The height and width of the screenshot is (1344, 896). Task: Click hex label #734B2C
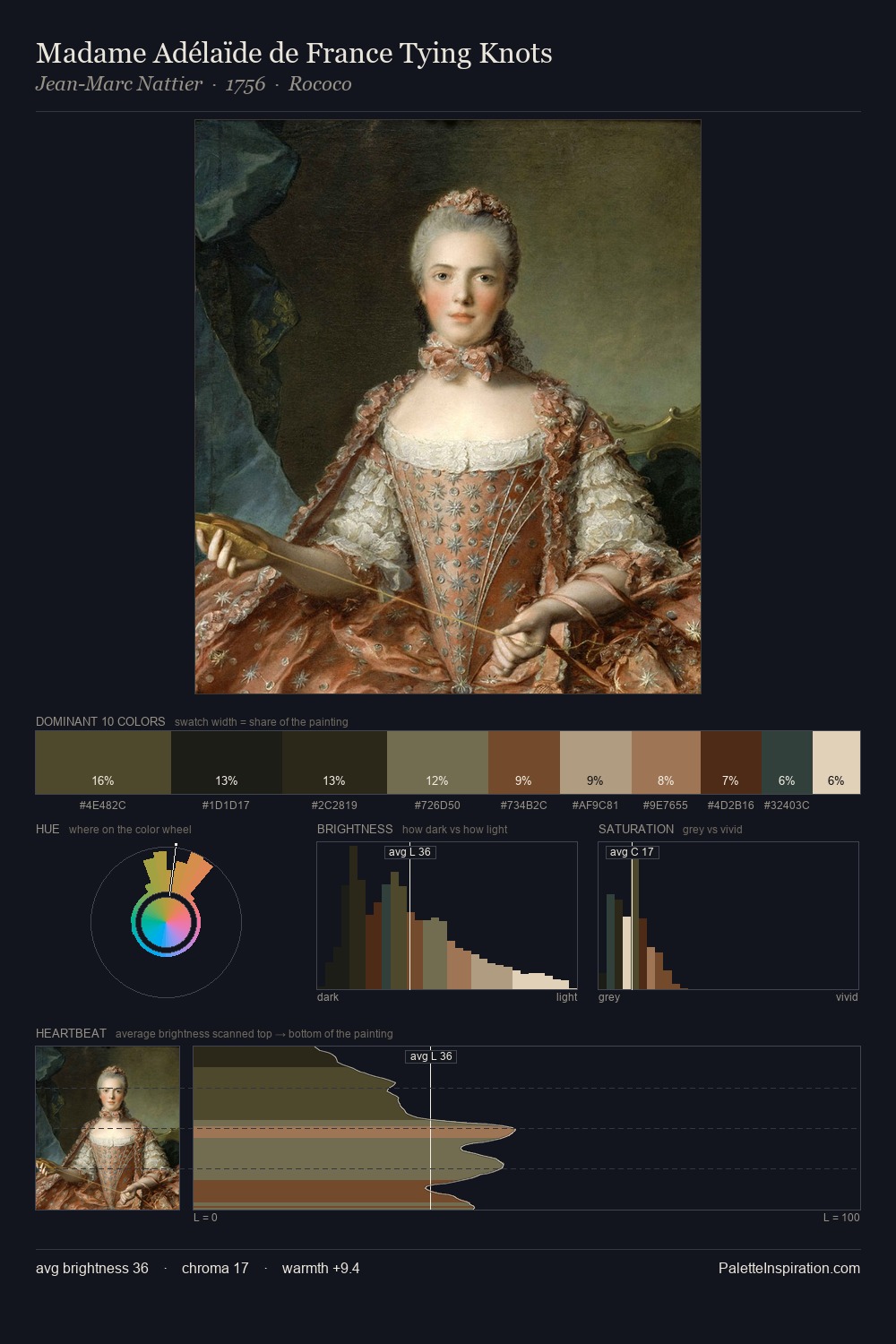click(524, 806)
